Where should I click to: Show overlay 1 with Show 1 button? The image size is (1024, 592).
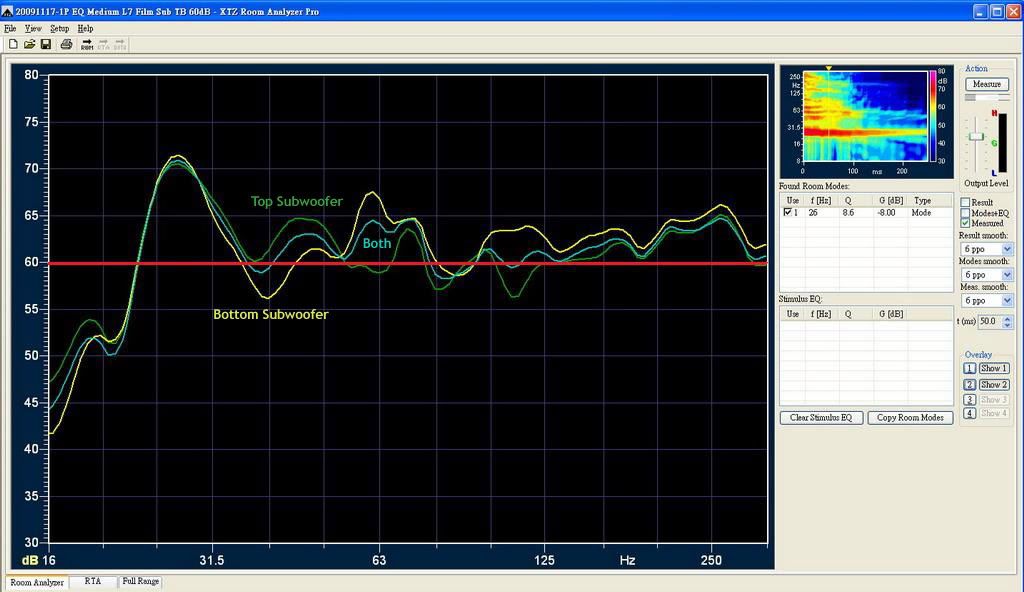(994, 369)
